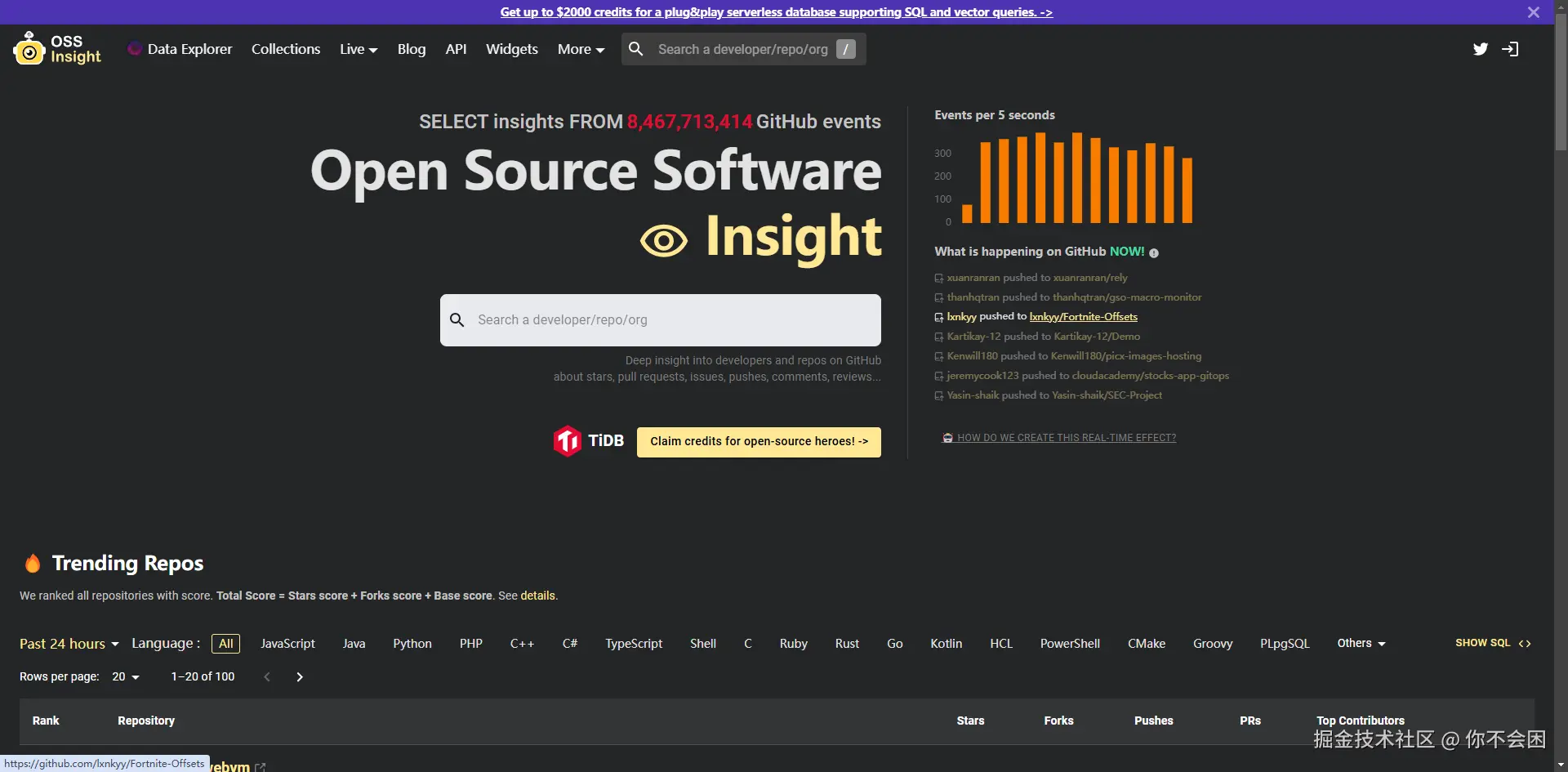This screenshot has height=772, width=1568.
Task: Select the All language filter
Action: (x=225, y=644)
